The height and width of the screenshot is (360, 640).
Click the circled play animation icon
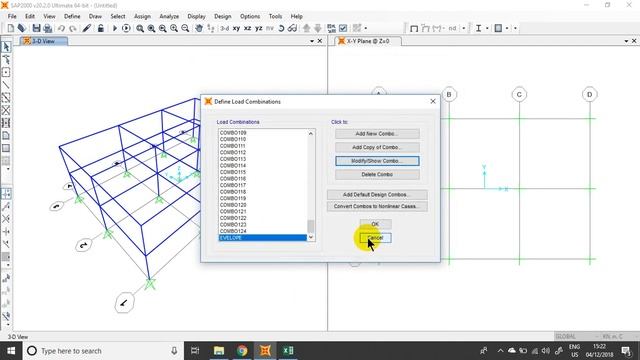coord(126,28)
